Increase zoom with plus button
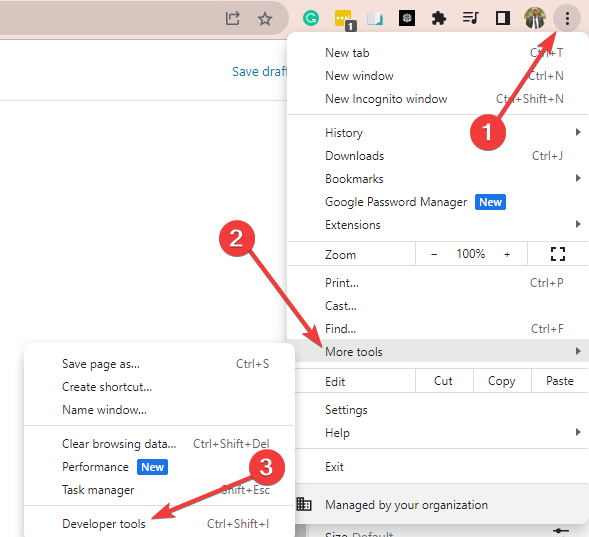 click(507, 254)
